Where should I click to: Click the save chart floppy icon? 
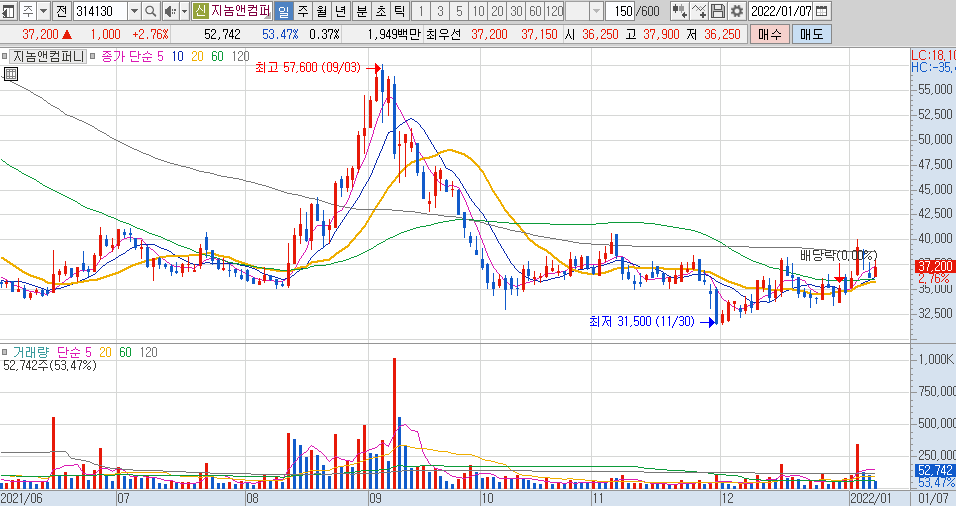718,10
